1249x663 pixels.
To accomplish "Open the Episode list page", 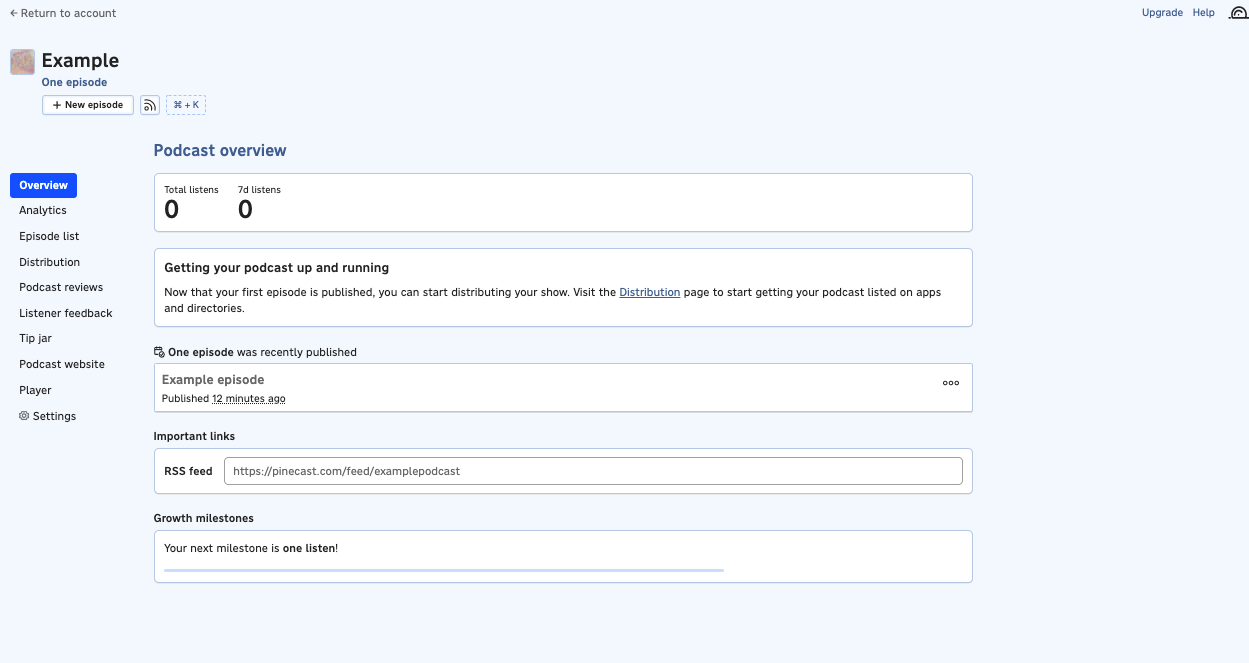I will [x=49, y=236].
